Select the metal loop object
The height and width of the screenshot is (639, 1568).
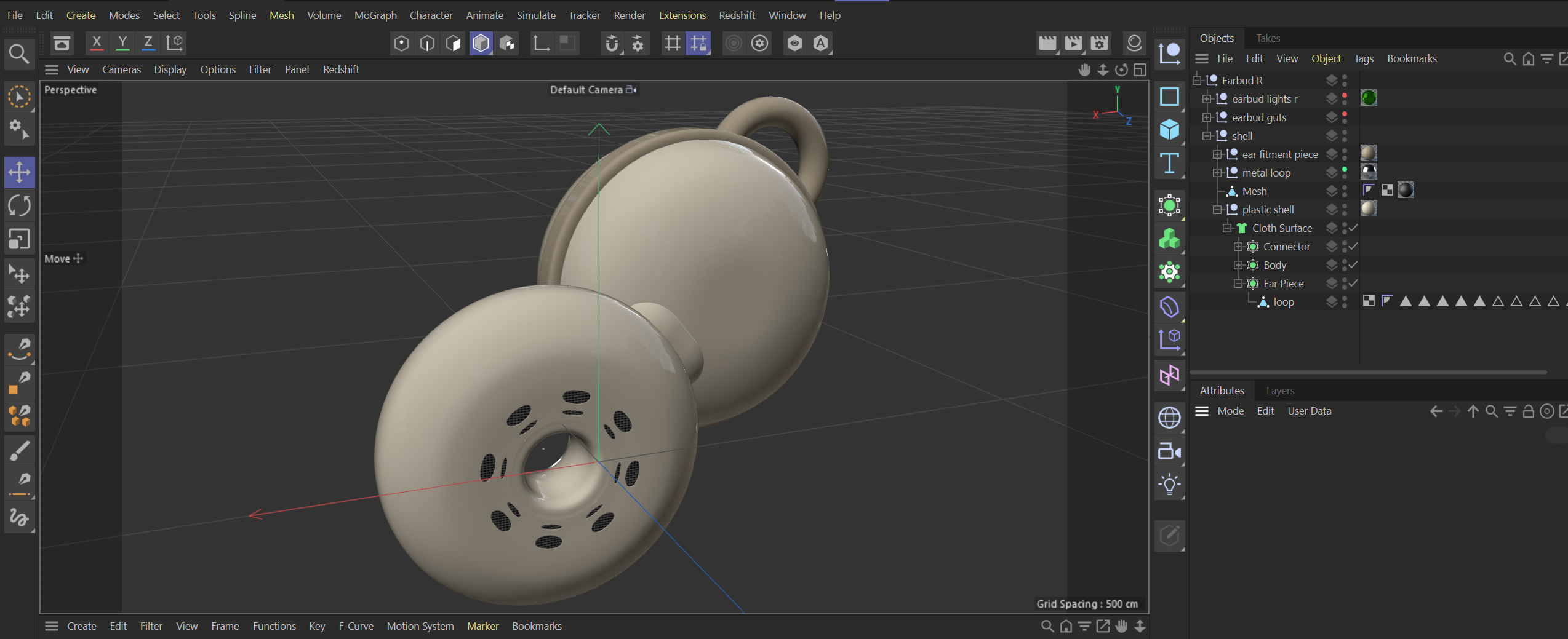point(1266,173)
